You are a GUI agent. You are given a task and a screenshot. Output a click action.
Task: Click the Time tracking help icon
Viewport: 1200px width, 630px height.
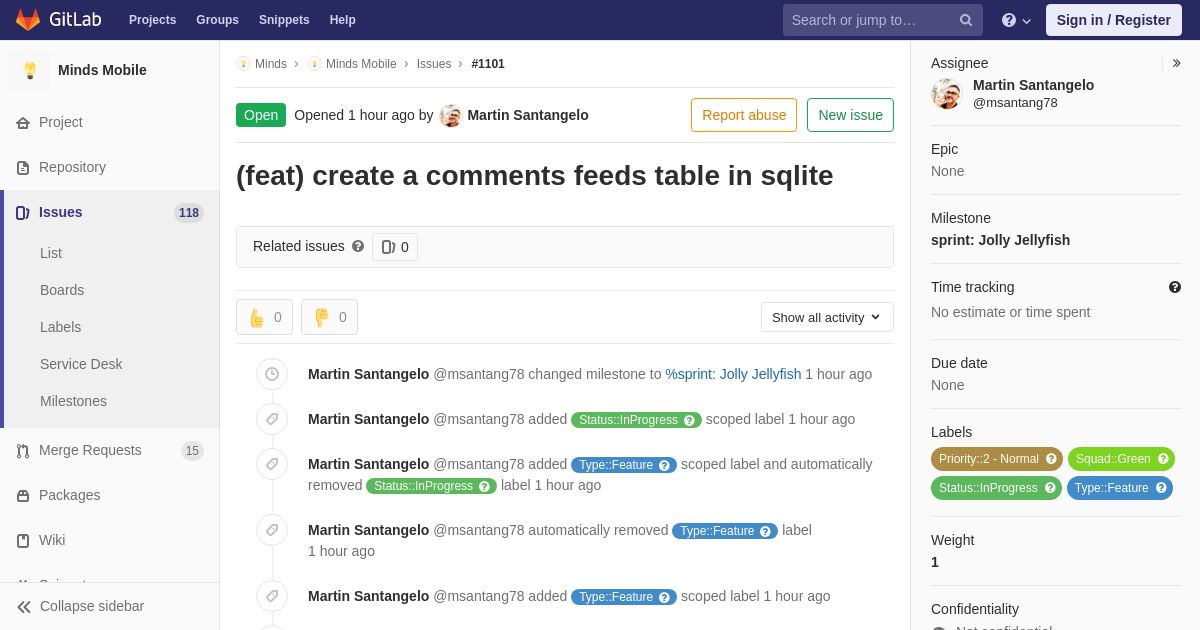[x=1175, y=287]
